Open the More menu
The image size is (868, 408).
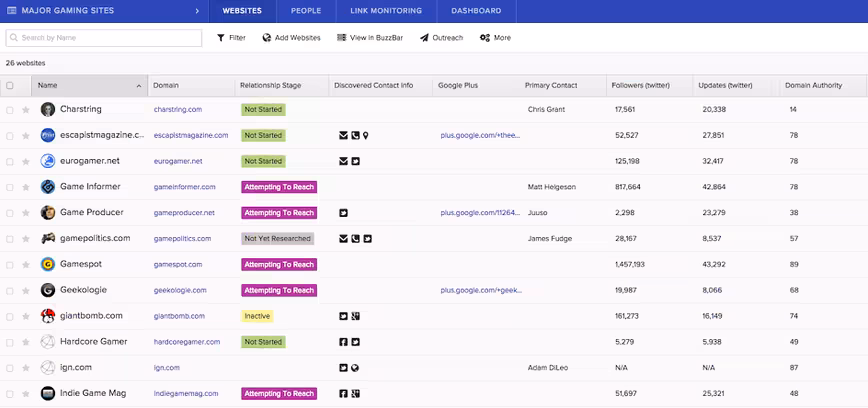(x=495, y=38)
